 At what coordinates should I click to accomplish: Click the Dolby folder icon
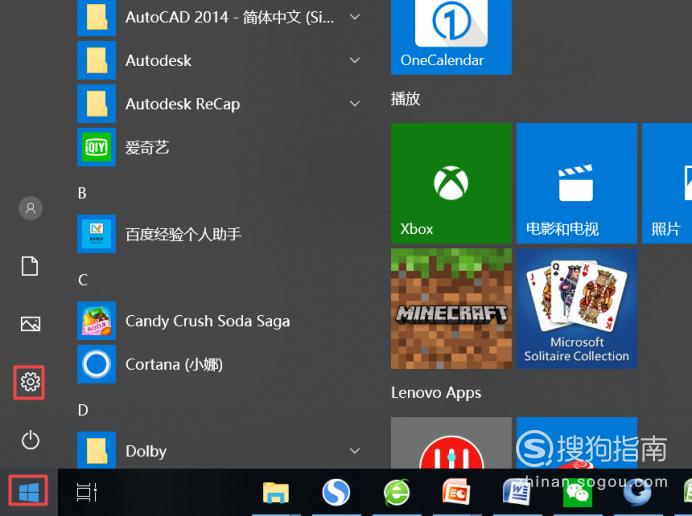click(97, 450)
